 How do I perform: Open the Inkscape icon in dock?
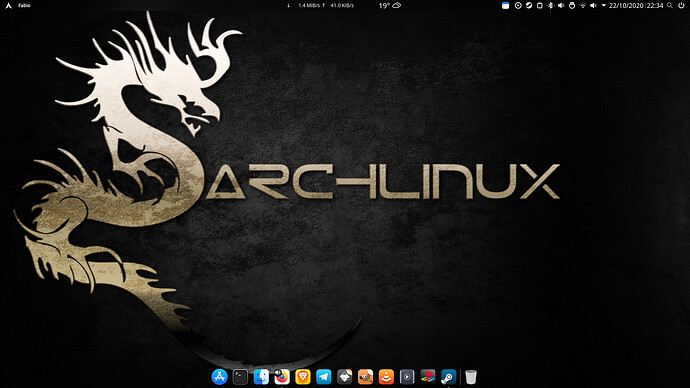(x=345, y=377)
